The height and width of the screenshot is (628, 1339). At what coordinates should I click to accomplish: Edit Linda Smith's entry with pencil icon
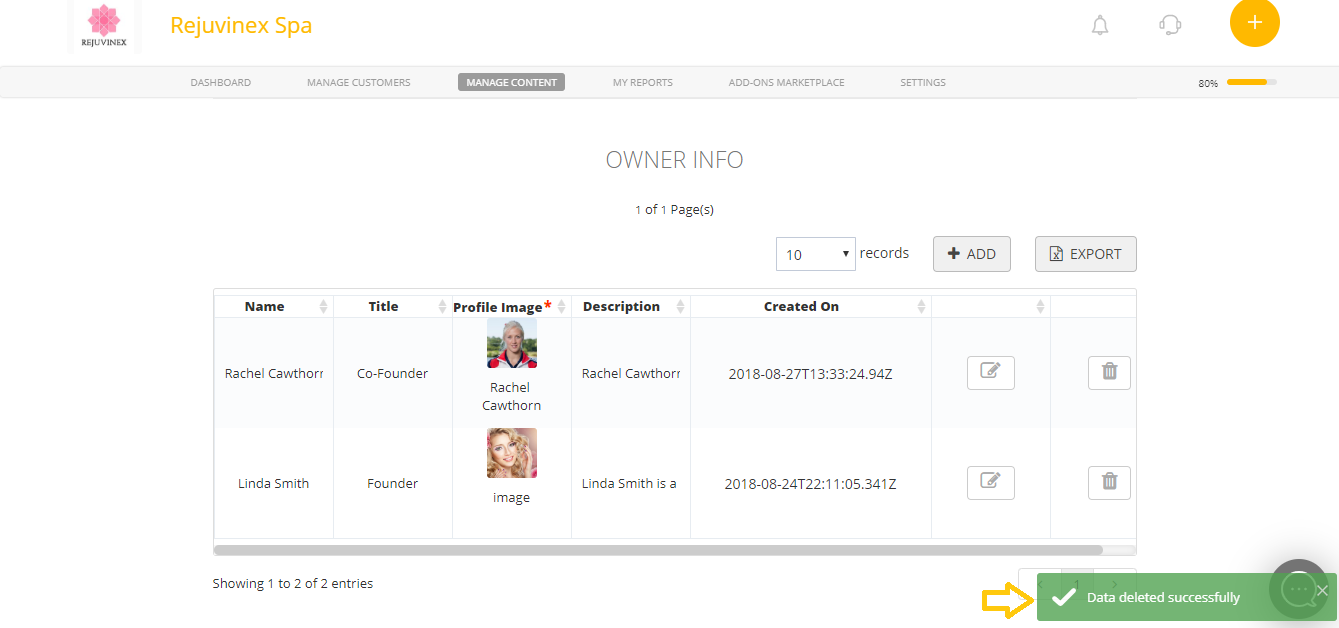990,482
